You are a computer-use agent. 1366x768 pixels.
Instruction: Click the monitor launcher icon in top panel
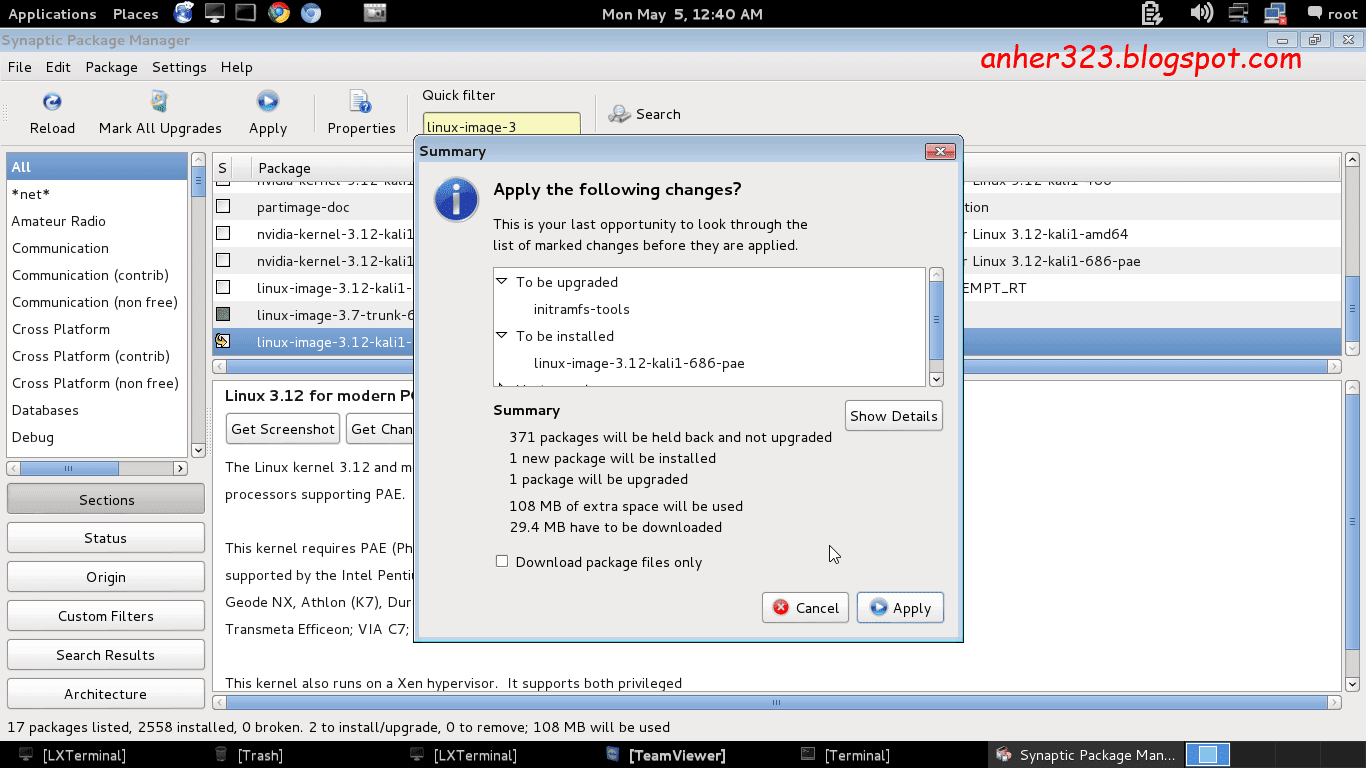(214, 13)
